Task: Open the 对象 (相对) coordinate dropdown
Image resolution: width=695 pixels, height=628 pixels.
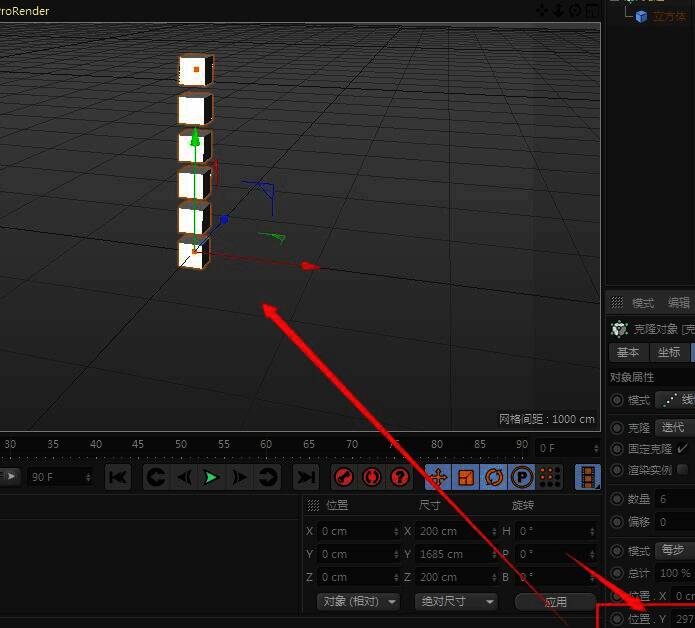Action: (x=358, y=601)
